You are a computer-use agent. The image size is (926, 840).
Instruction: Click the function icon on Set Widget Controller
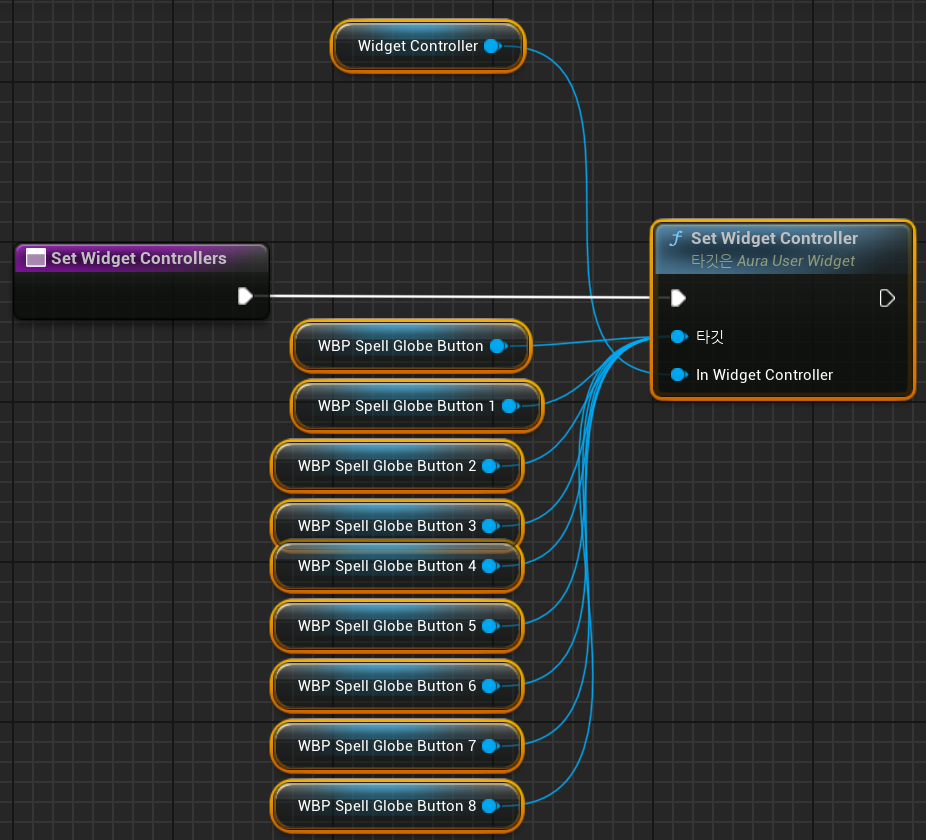tap(676, 239)
